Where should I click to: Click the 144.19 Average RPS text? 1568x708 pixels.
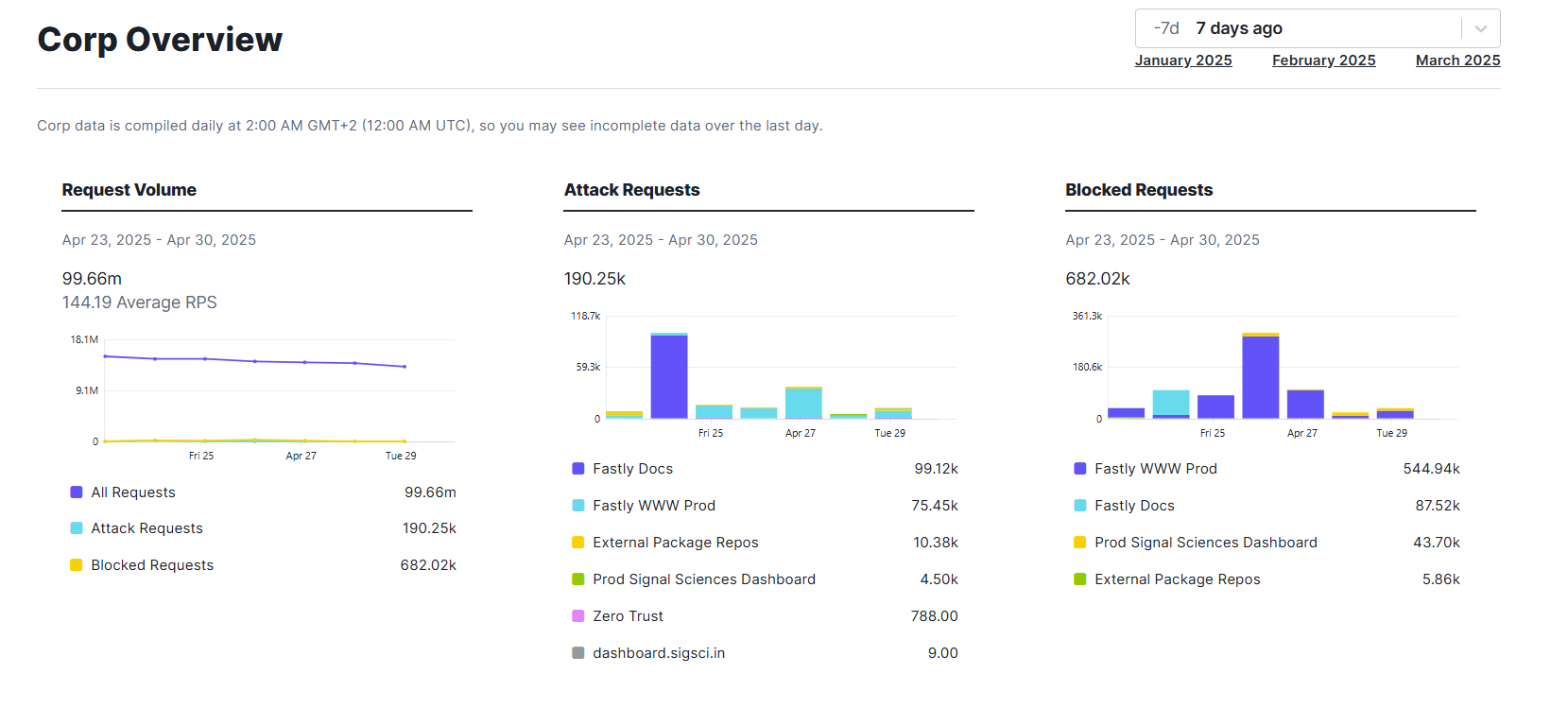140,302
